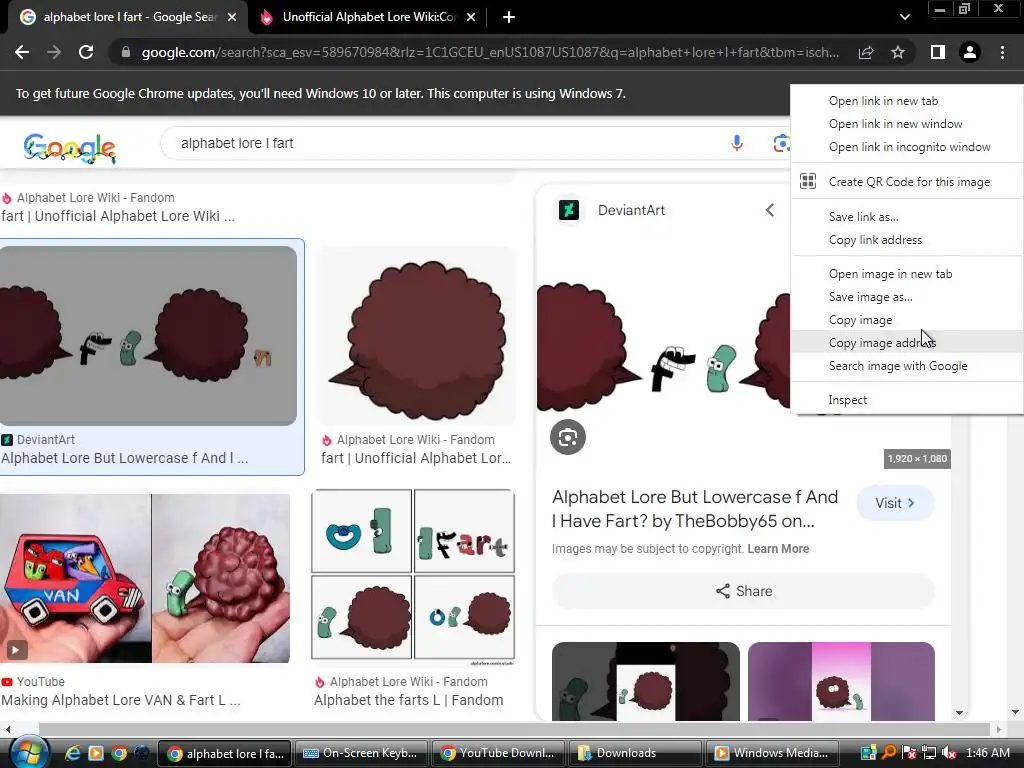The height and width of the screenshot is (768, 1024).
Task: Switch to Unofficial Alphabet Lore Wiki tab
Action: (369, 18)
